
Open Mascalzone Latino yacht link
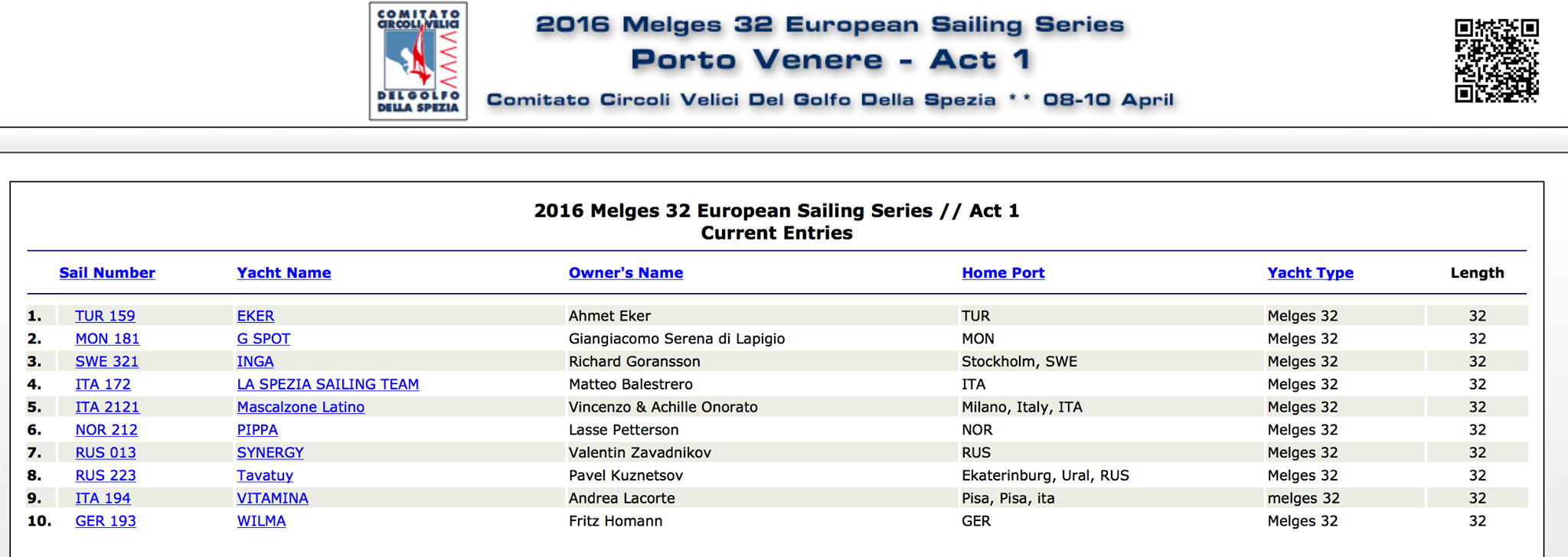(300, 408)
